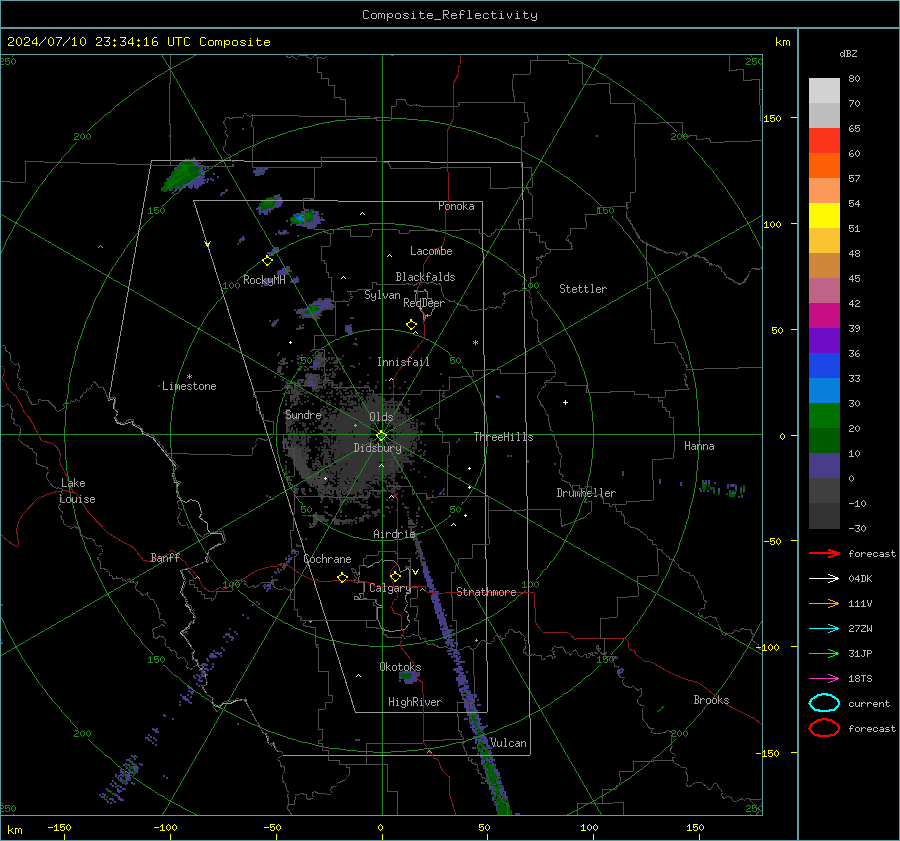Click the Strathmore label
Screen dimensions: 900x841
coord(486,592)
